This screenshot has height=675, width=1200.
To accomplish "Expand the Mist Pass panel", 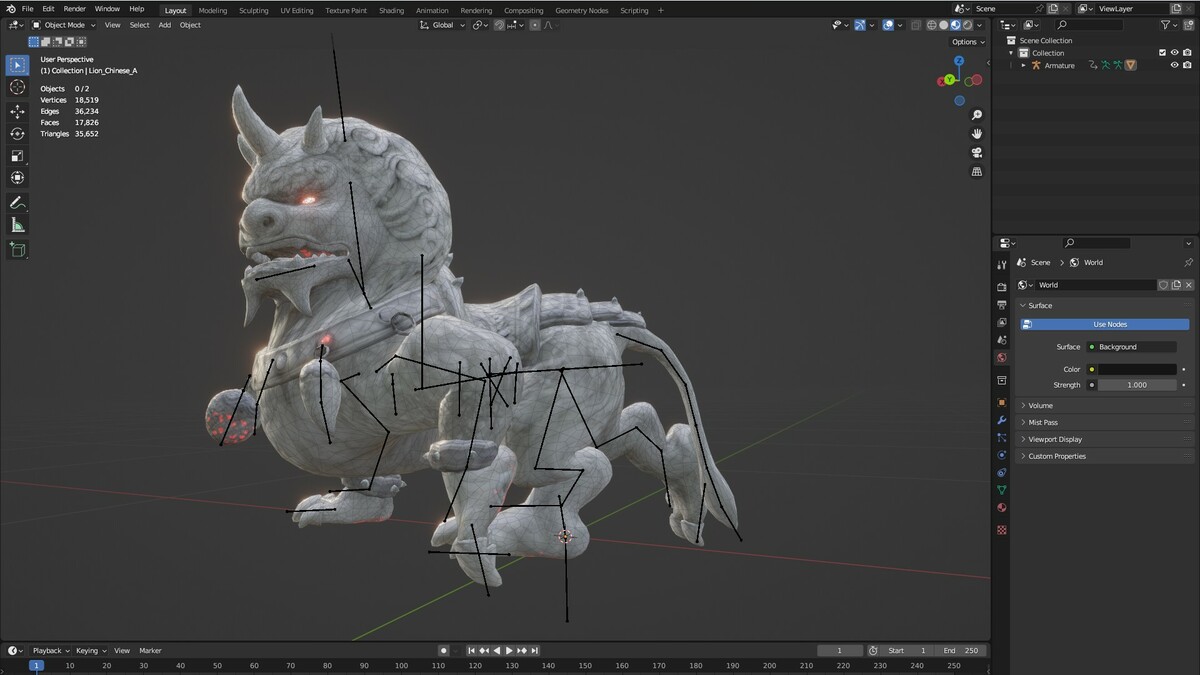I will pyautogui.click(x=1106, y=423).
